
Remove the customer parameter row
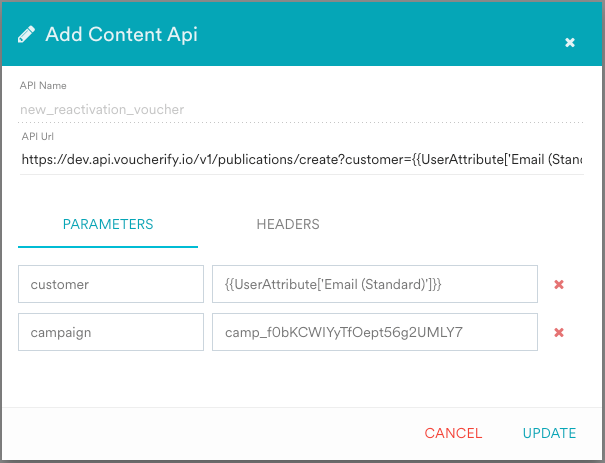[559, 284]
